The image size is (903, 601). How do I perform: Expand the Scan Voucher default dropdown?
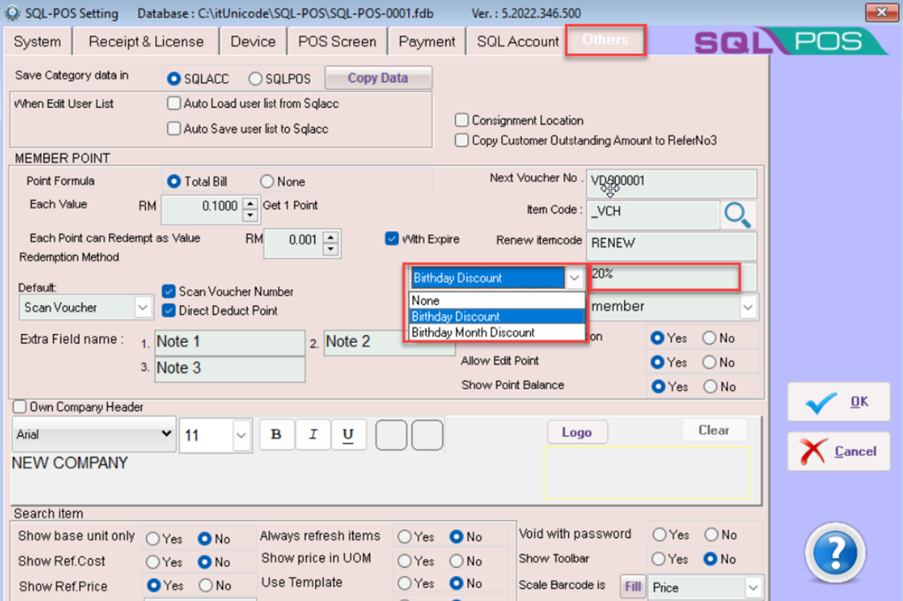(142, 308)
